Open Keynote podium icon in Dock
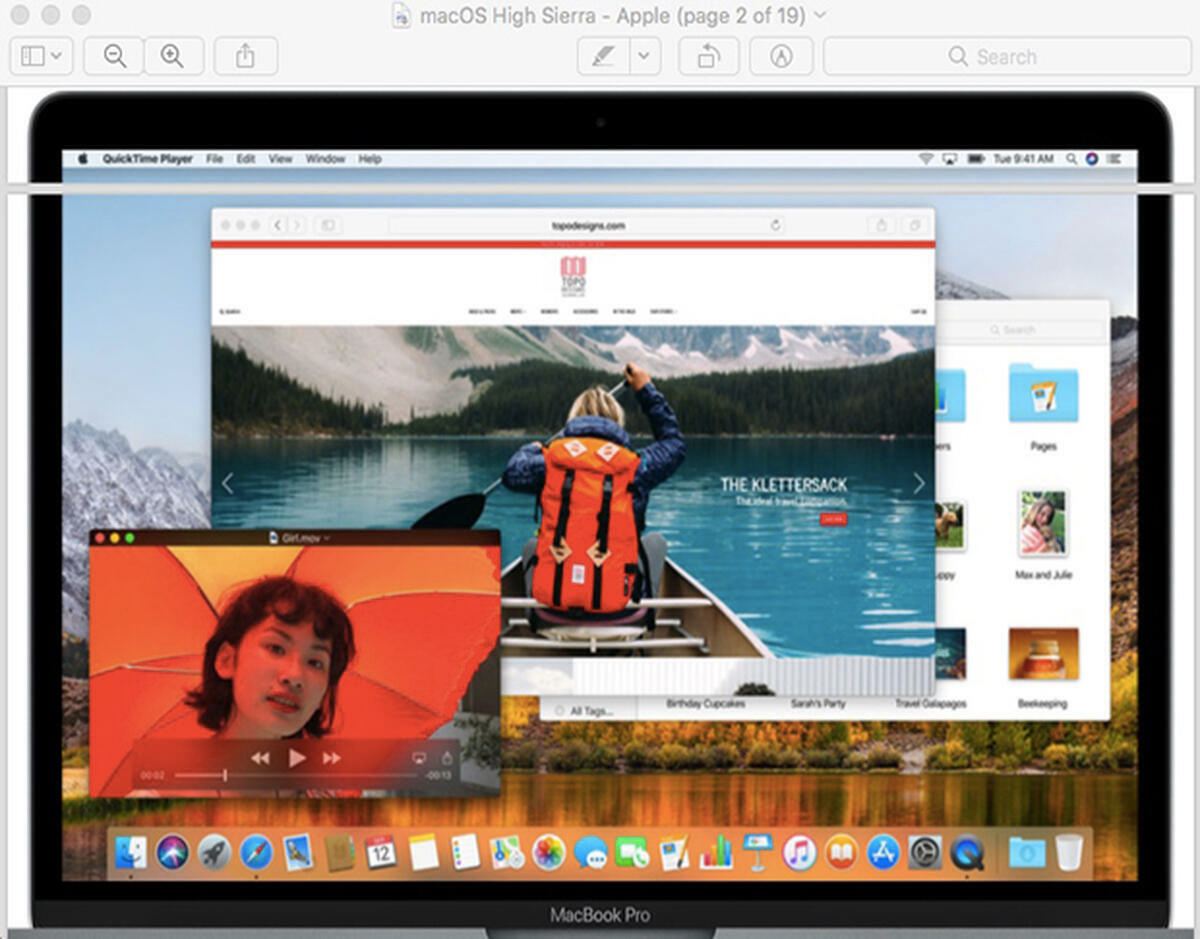This screenshot has height=939, width=1200. coord(758,852)
